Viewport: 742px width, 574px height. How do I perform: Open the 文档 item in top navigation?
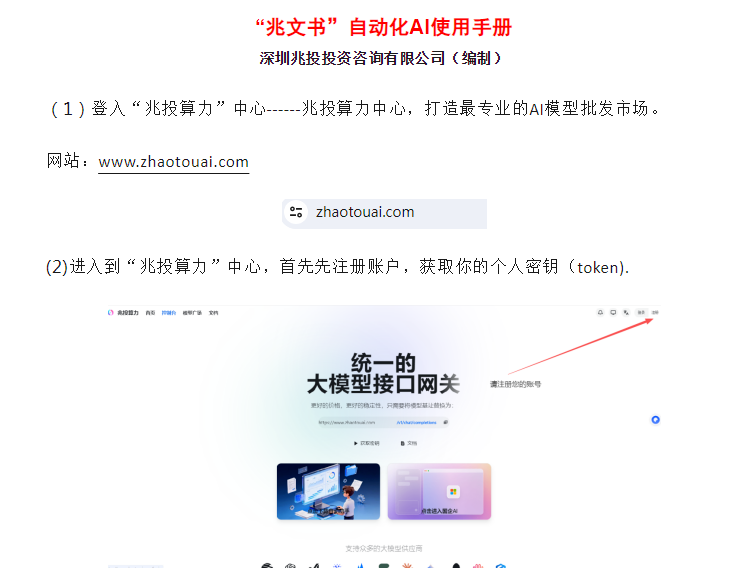pos(213,313)
